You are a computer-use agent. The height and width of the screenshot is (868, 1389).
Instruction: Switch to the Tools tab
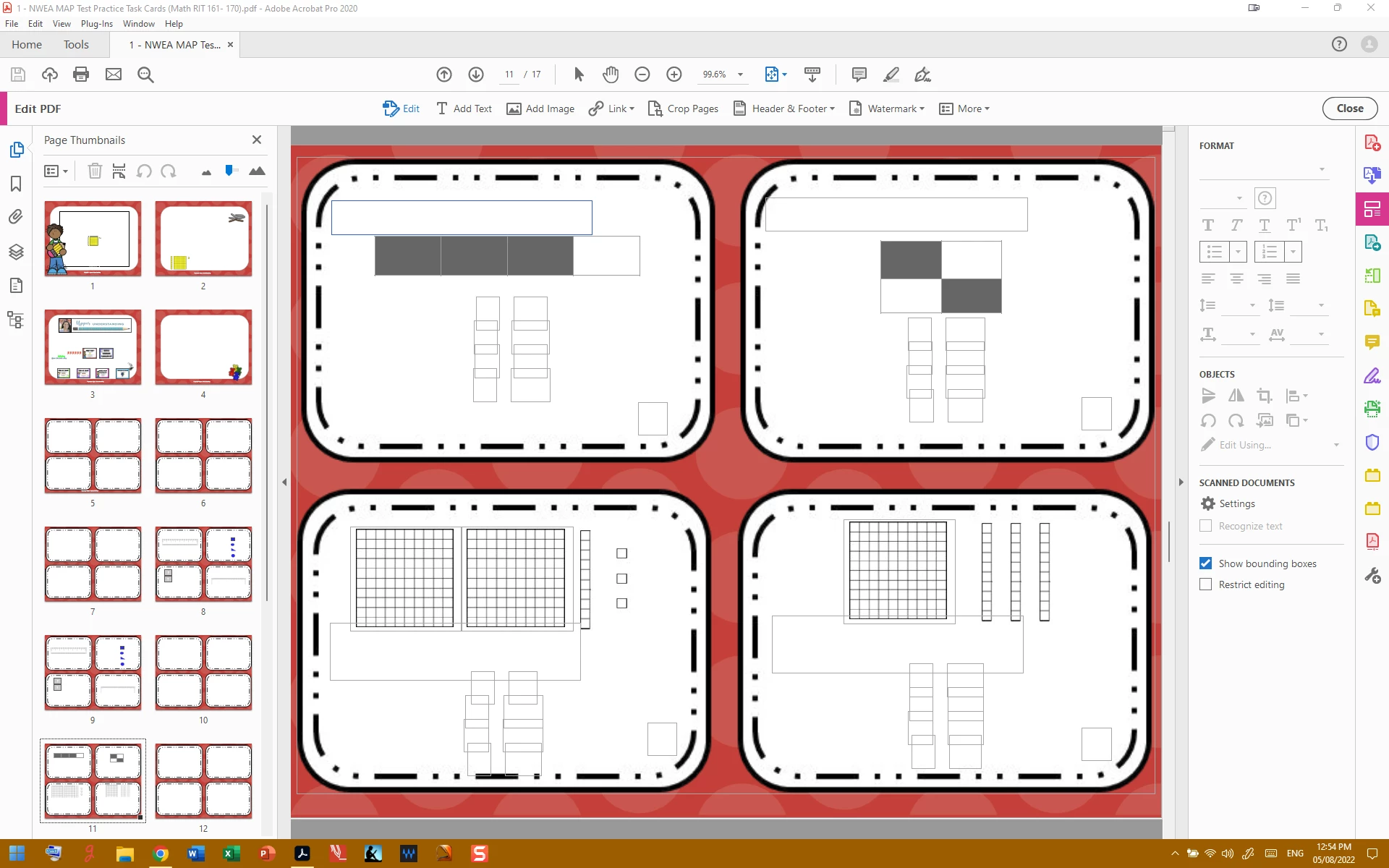tap(76, 45)
